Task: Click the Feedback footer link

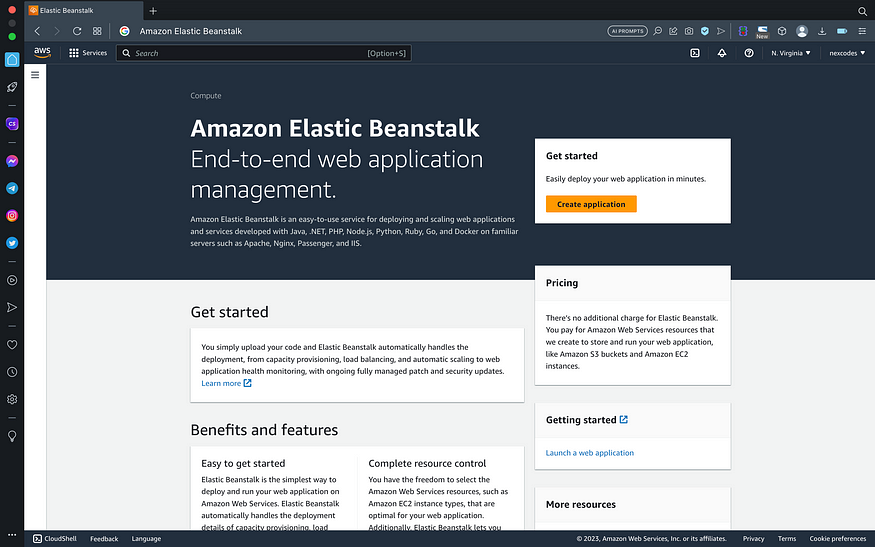Action: 104,539
